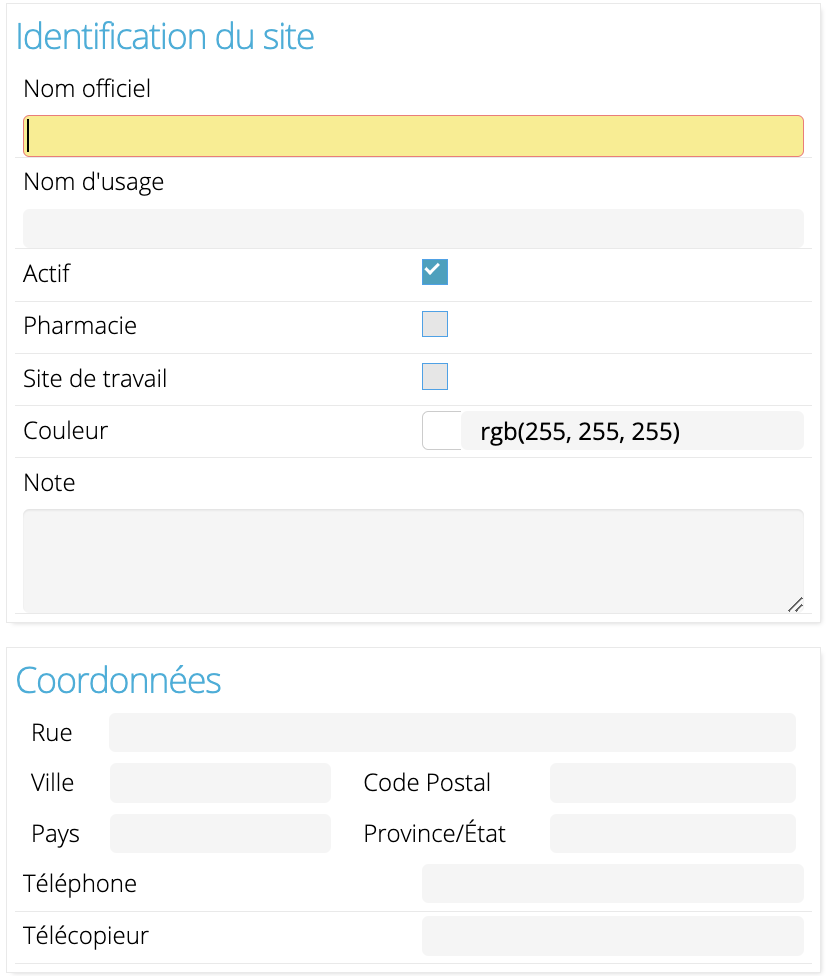
Task: Click the Couleur label text
Action: tap(65, 430)
